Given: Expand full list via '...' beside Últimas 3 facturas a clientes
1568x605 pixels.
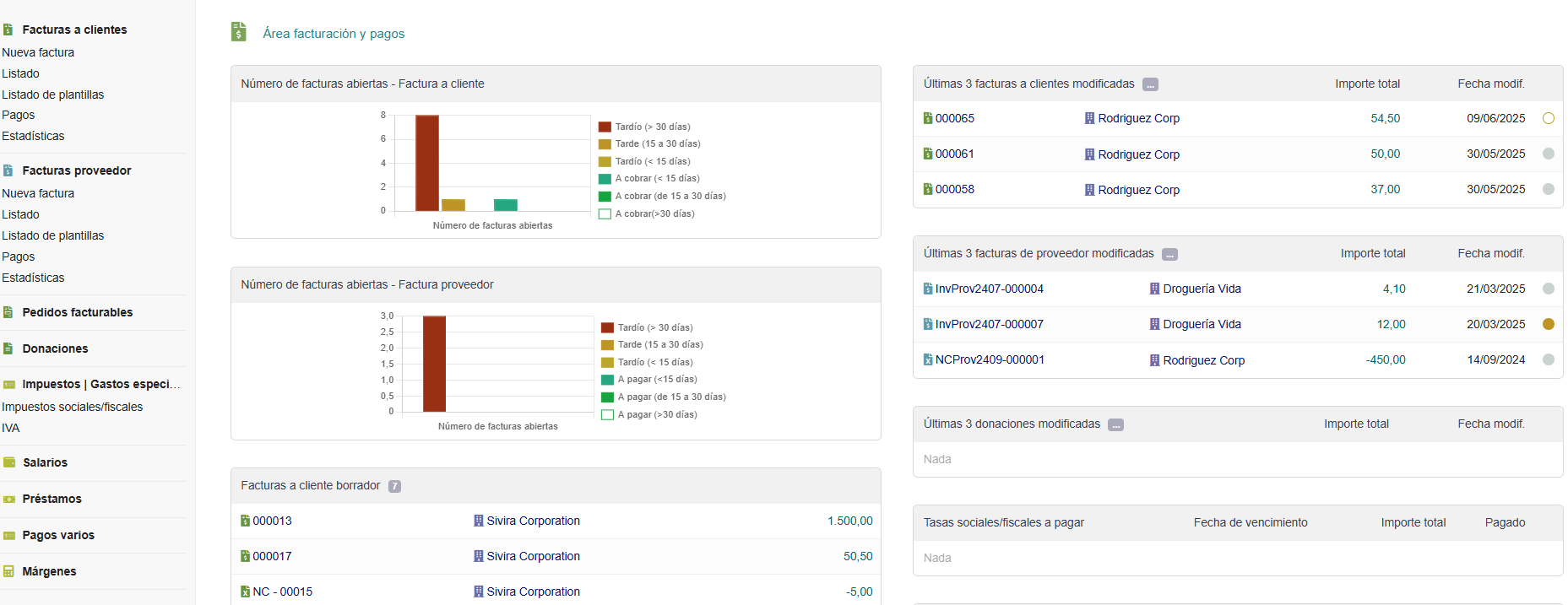Looking at the screenshot, I should pyautogui.click(x=1150, y=84).
